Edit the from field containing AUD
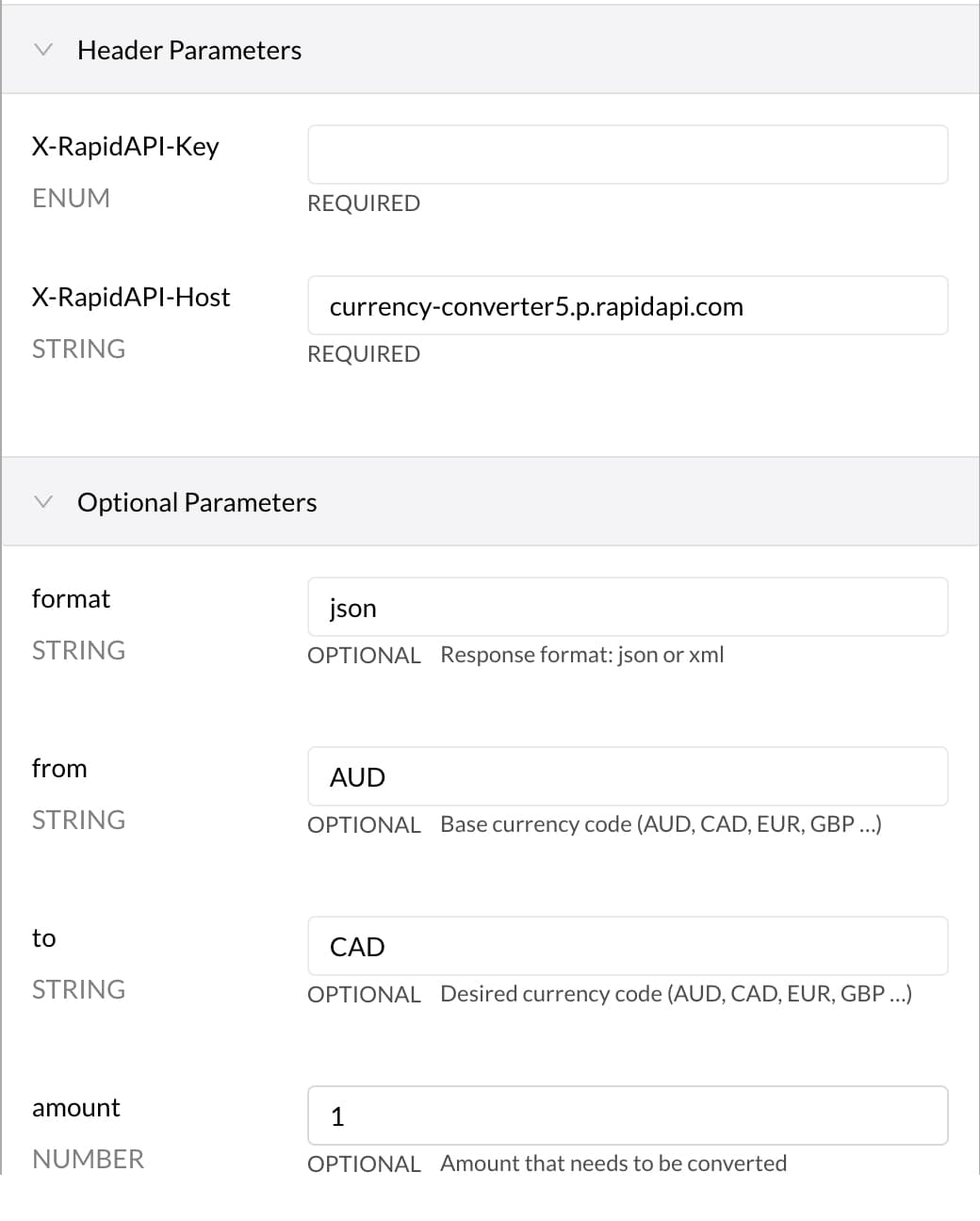980x1221 pixels. click(x=628, y=776)
